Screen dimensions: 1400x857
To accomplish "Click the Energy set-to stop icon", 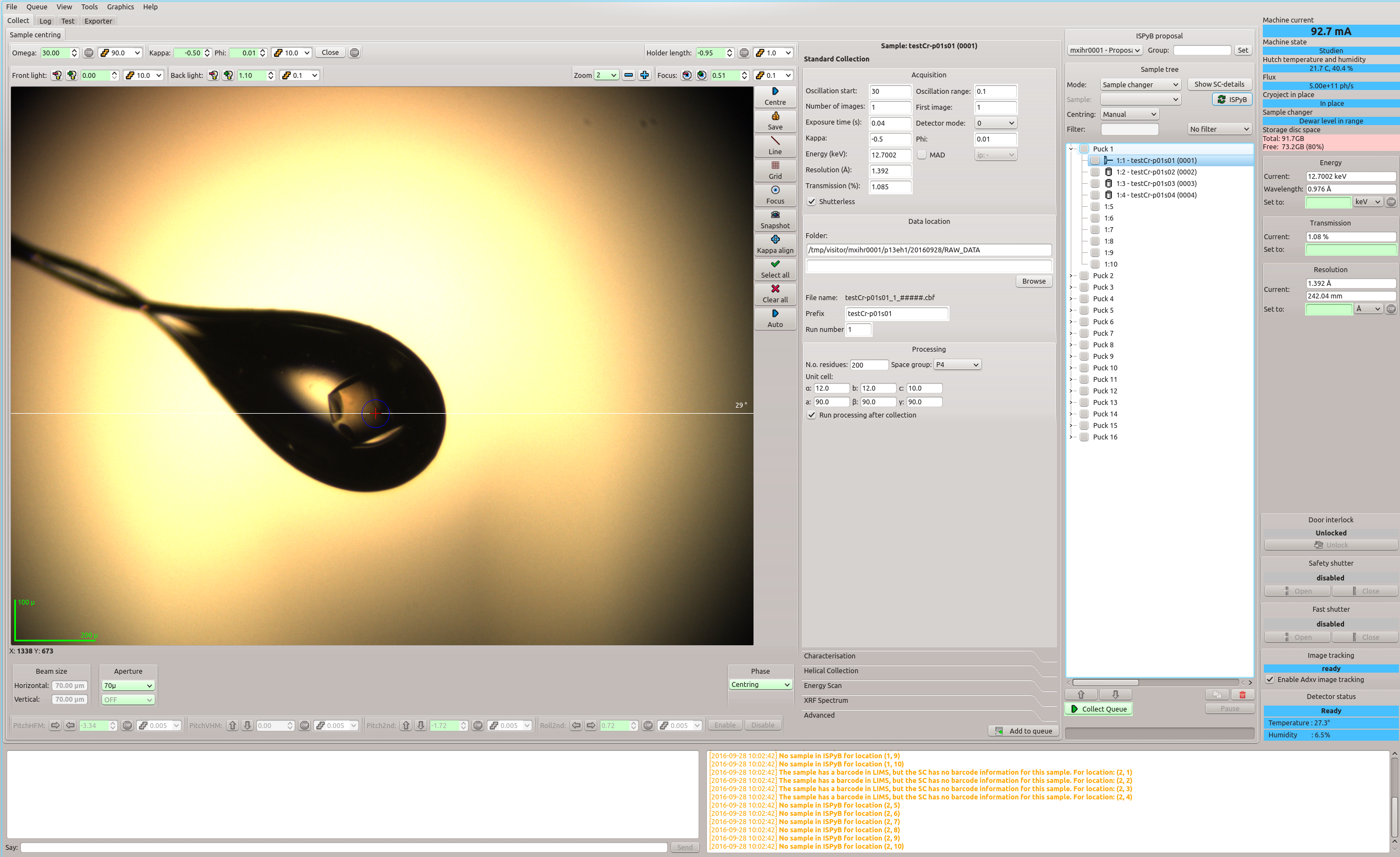I will pyautogui.click(x=1391, y=202).
